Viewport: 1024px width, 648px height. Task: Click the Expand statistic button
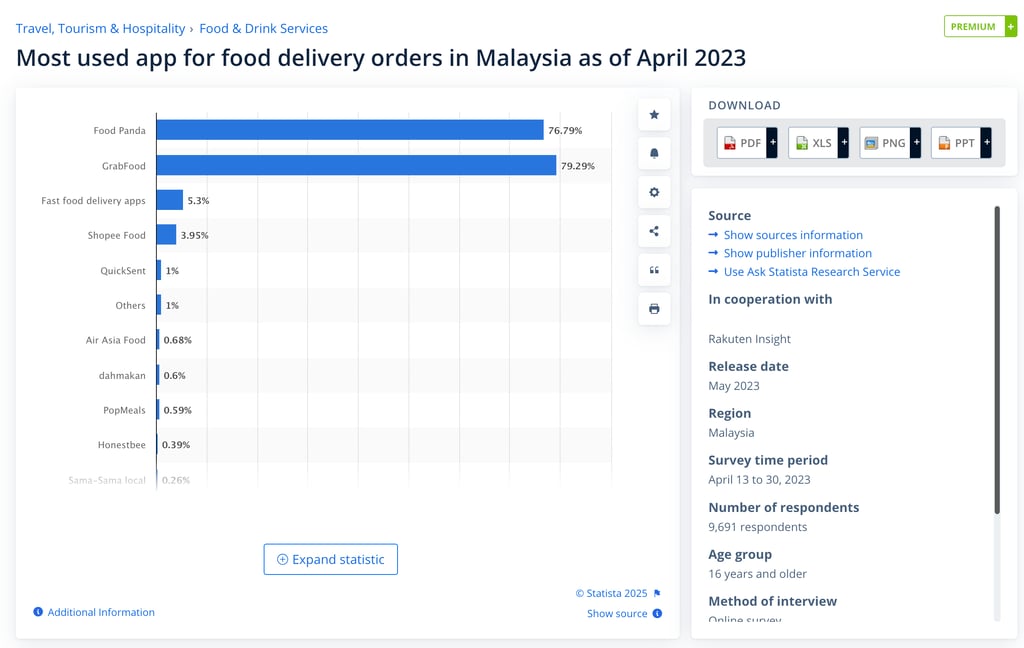tap(330, 559)
